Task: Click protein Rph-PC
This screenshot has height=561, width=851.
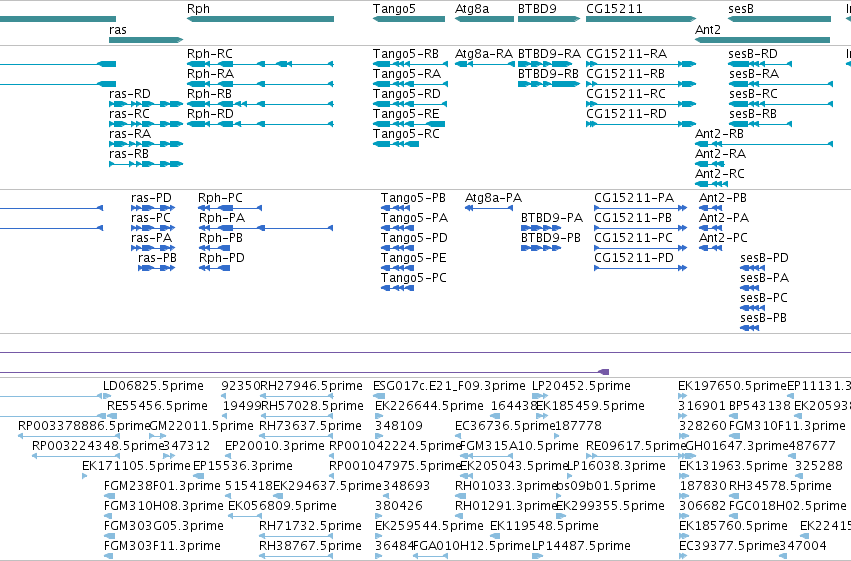Action: click(220, 198)
